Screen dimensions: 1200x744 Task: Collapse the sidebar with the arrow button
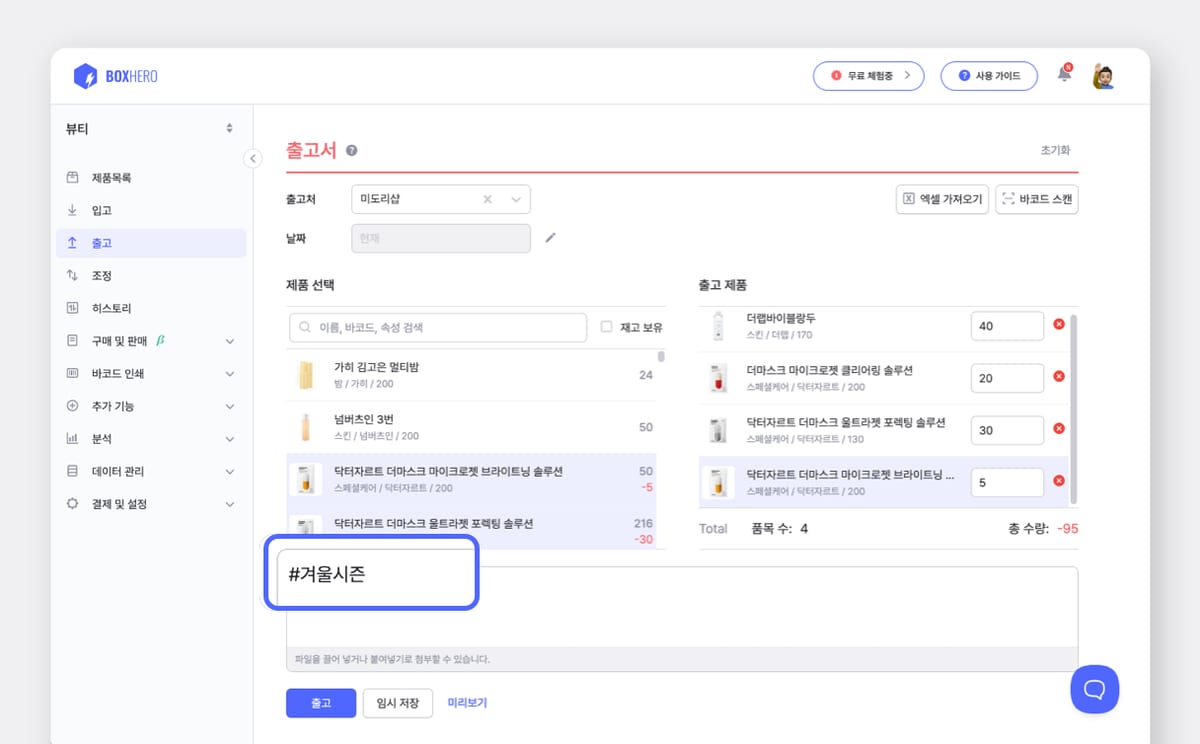253,158
